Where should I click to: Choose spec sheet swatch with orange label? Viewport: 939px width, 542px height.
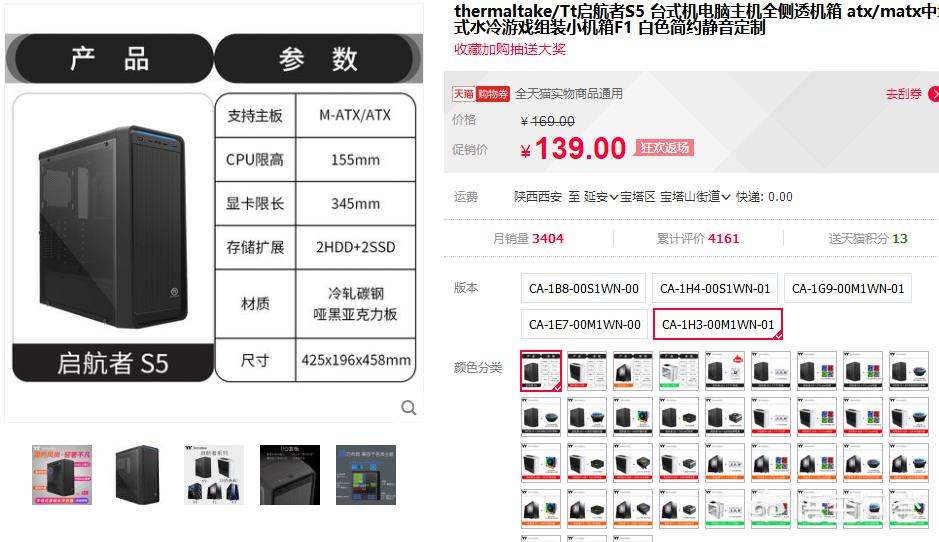click(x=633, y=371)
